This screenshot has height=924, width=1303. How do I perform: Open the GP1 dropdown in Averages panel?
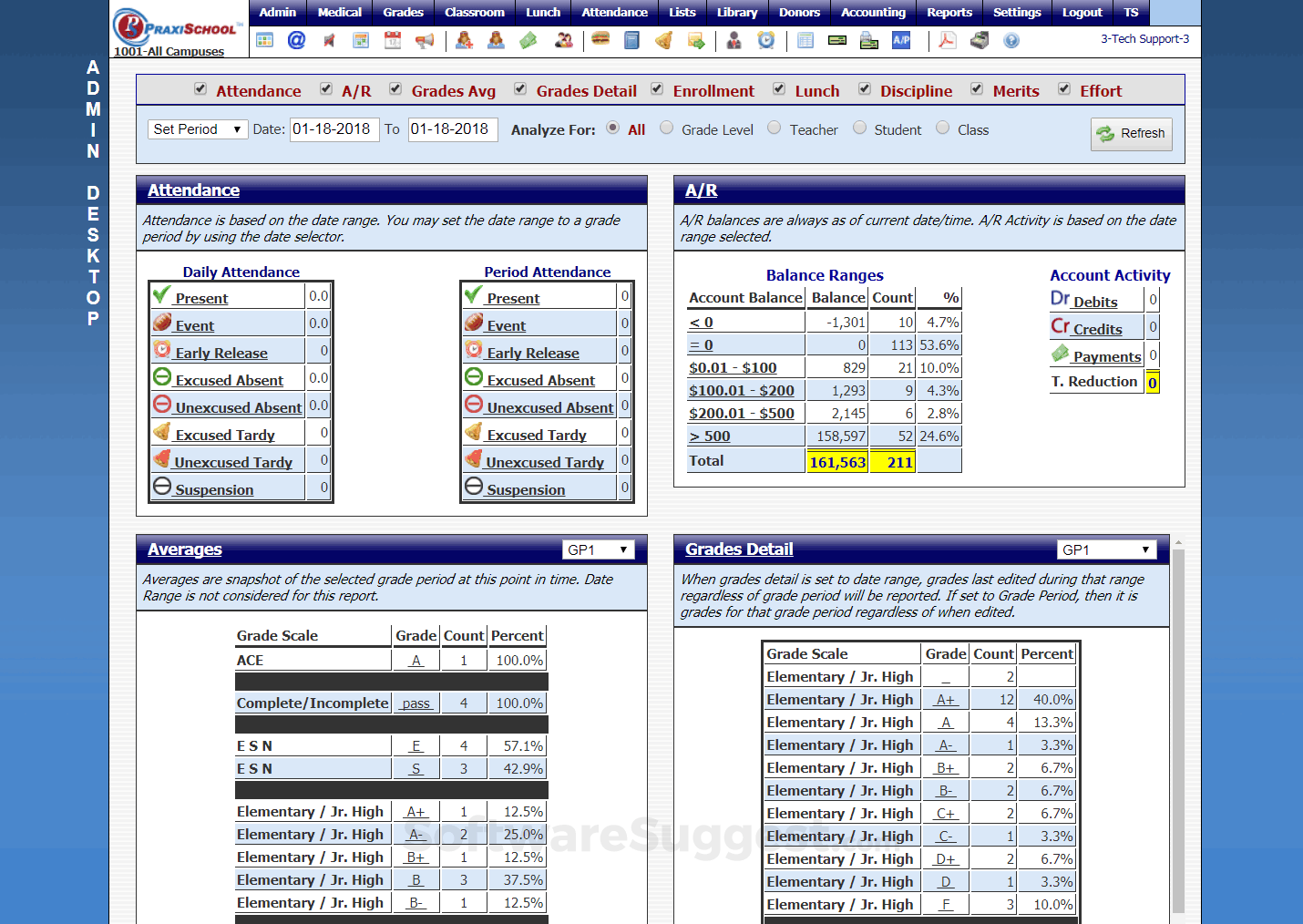click(x=598, y=549)
